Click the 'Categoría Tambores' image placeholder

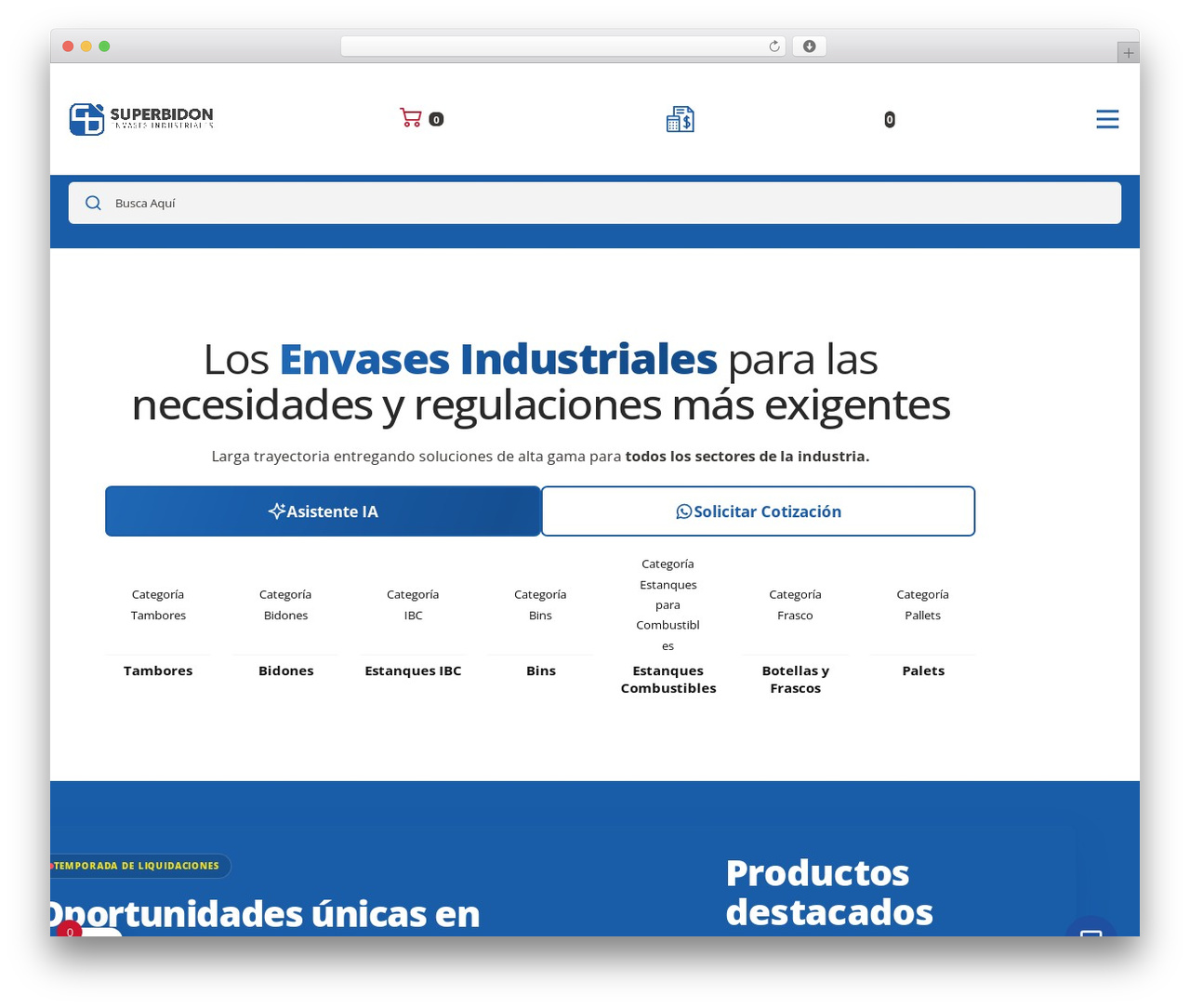coord(158,604)
